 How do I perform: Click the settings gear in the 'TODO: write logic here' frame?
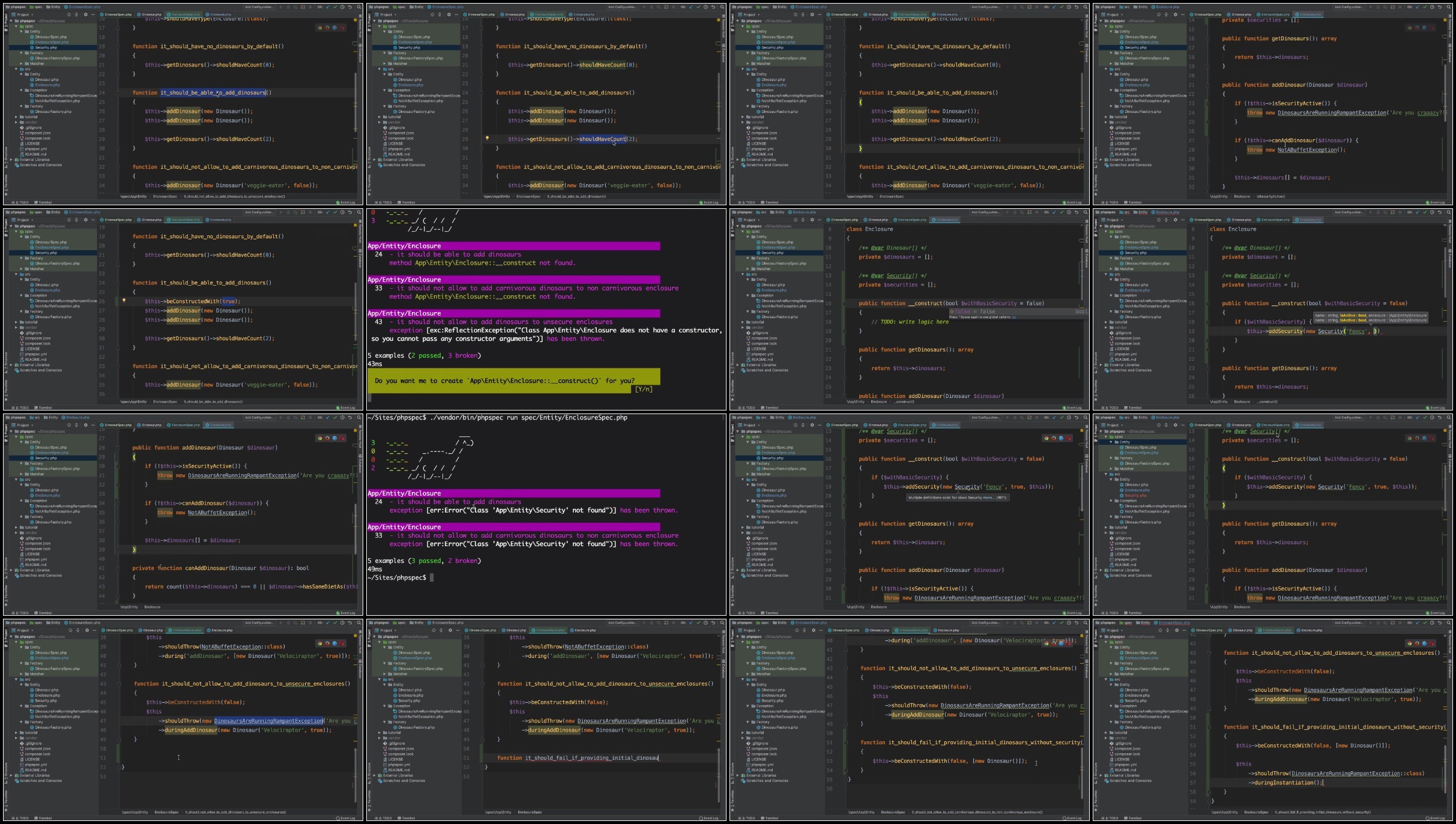812,220
